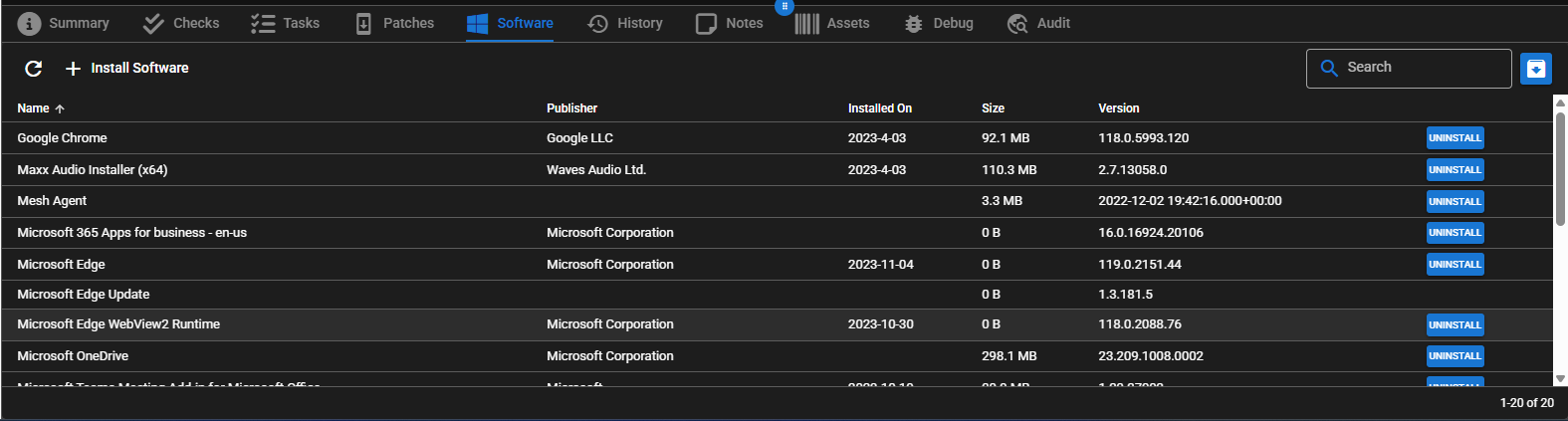Click the Patches tab icon
The width and height of the screenshot is (1568, 421).
(363, 23)
